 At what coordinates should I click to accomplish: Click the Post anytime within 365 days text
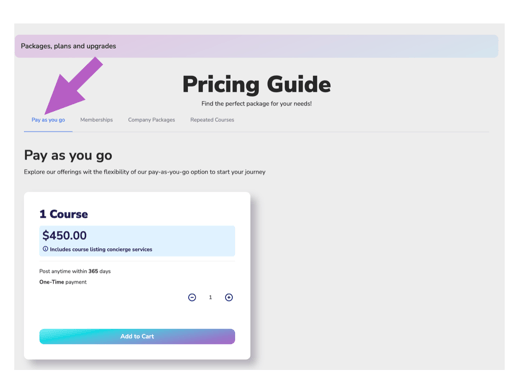[75, 271]
